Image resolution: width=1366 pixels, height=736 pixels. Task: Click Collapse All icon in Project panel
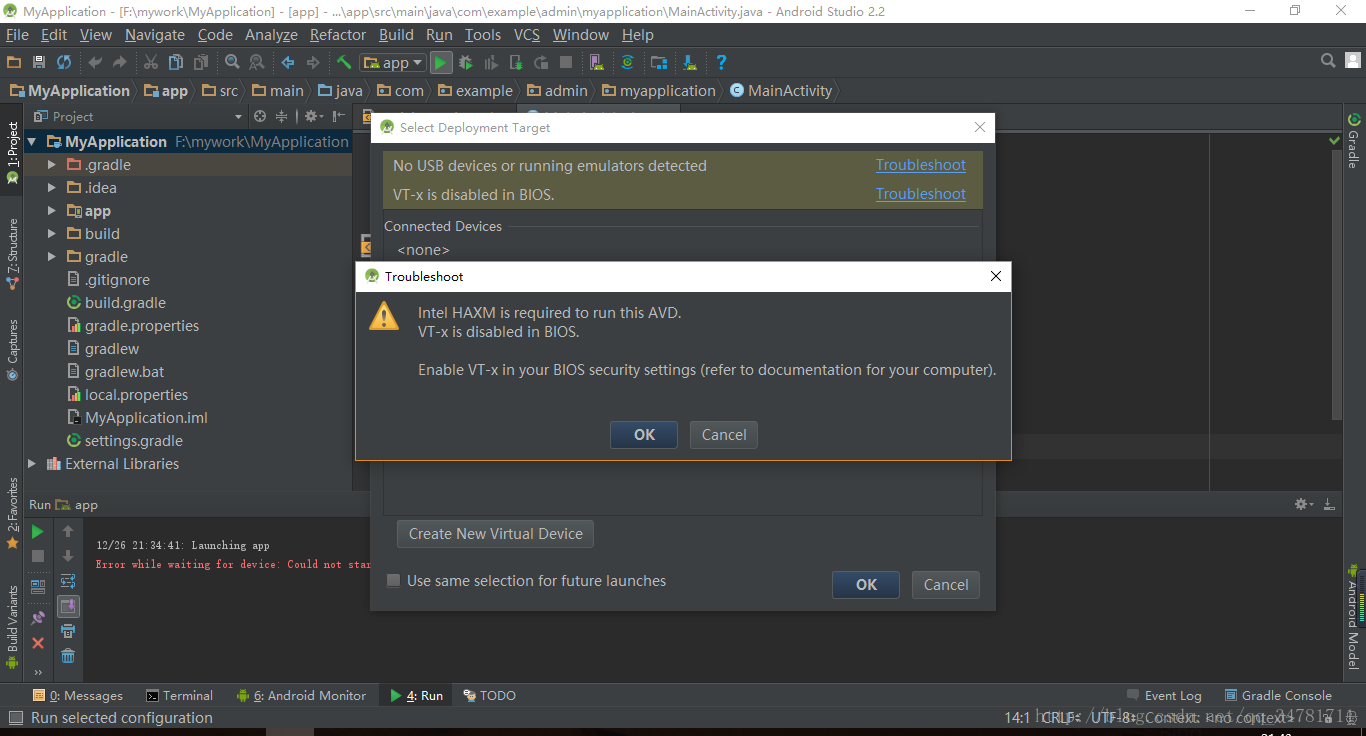point(281,116)
